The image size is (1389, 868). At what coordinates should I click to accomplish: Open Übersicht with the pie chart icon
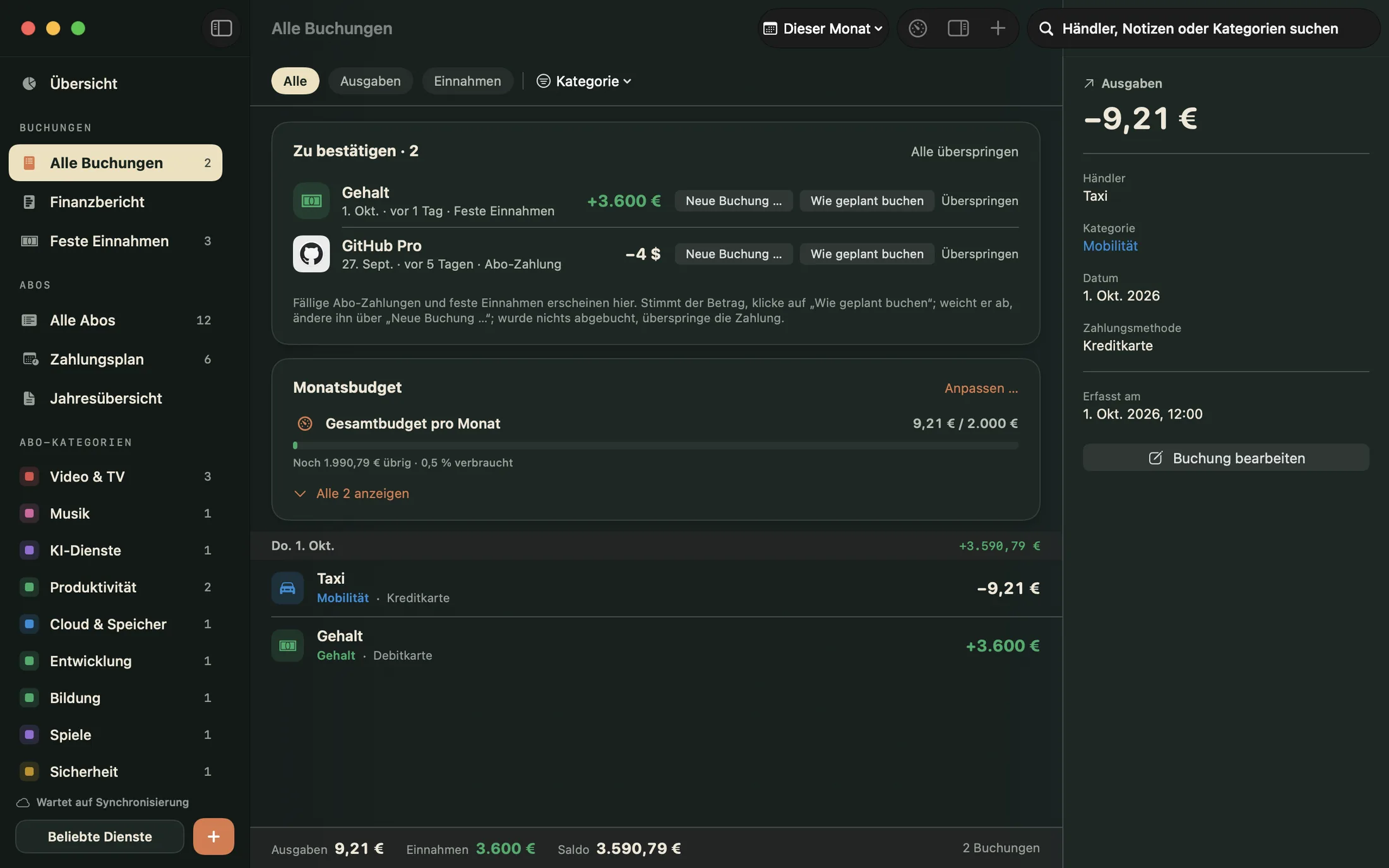click(x=29, y=83)
